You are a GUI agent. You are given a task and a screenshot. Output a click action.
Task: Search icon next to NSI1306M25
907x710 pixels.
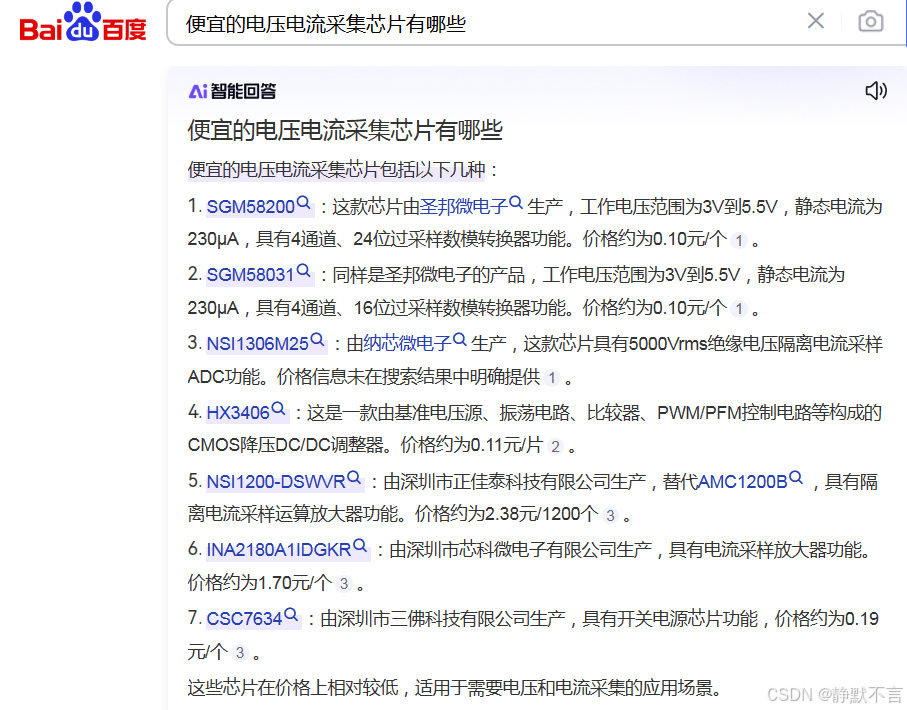317,340
